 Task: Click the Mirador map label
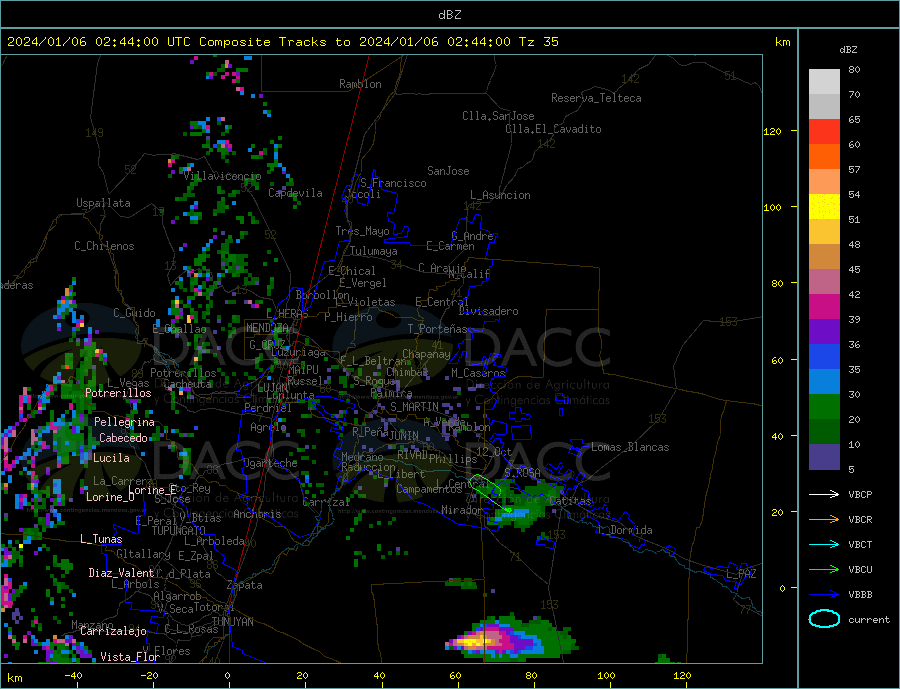pyautogui.click(x=462, y=510)
